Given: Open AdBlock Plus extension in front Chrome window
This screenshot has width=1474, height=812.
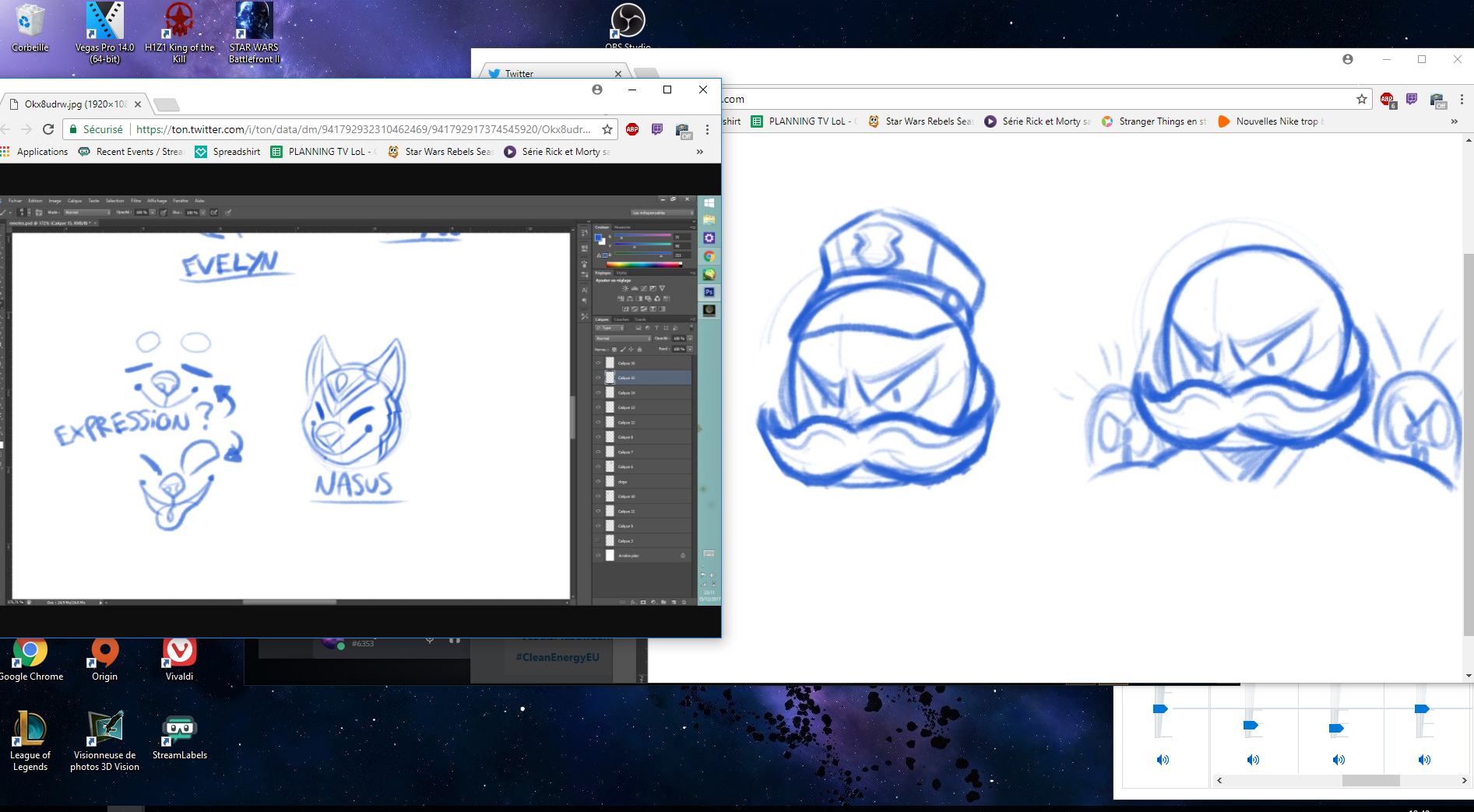Looking at the screenshot, I should [632, 129].
